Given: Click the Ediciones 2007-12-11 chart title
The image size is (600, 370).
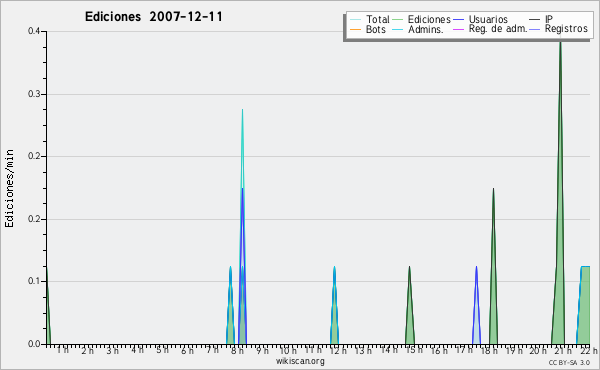Looking at the screenshot, I should click(x=153, y=16).
